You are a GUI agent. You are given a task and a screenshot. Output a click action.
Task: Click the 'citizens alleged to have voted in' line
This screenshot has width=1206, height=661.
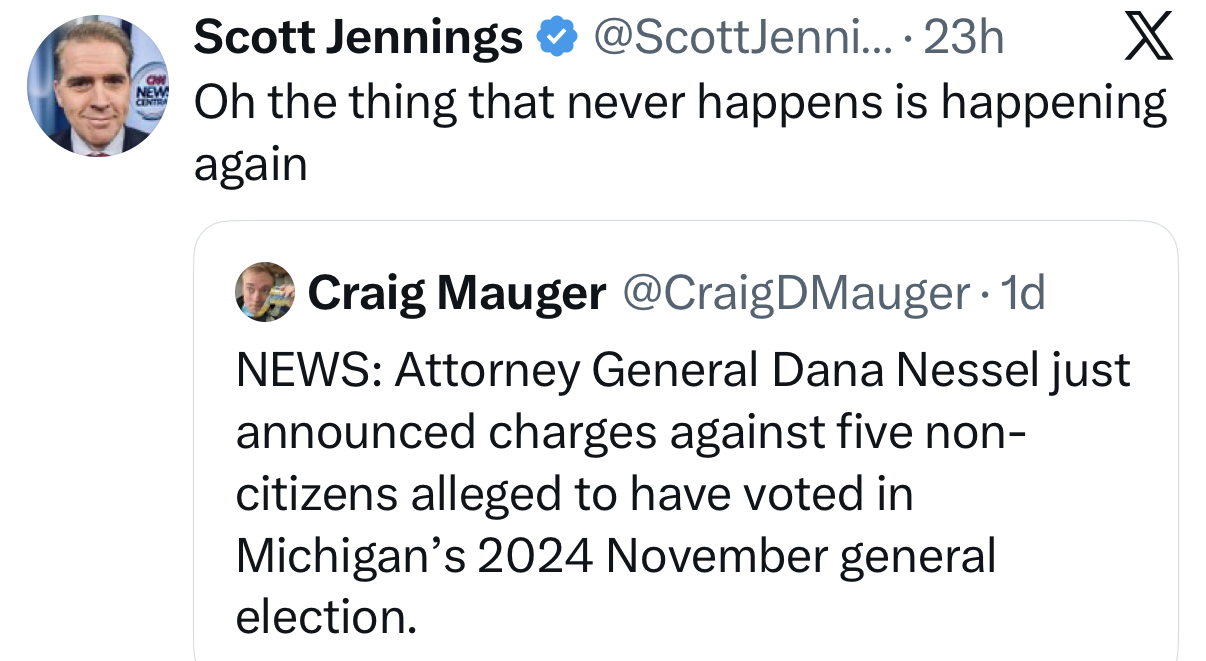574,494
